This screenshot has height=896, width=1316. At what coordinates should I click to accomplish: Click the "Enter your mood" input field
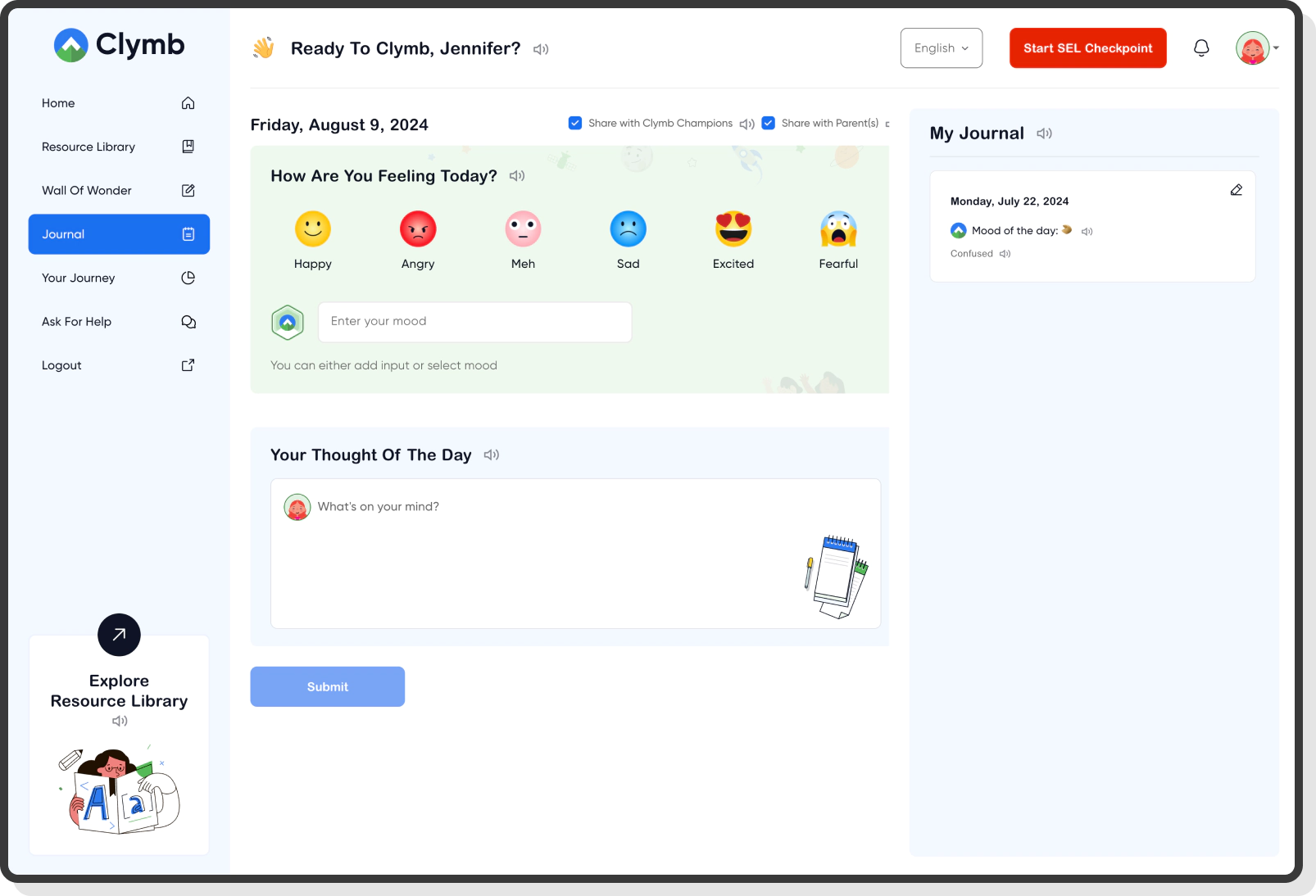(474, 321)
